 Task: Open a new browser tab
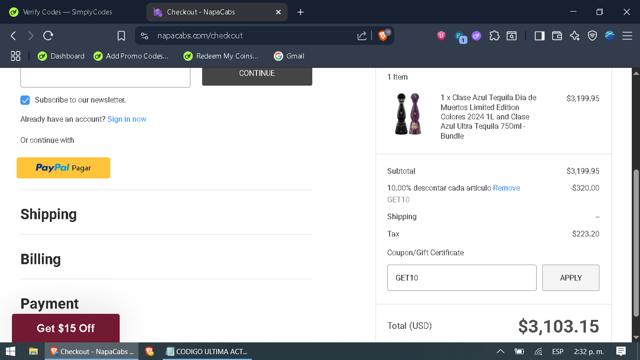(300, 12)
